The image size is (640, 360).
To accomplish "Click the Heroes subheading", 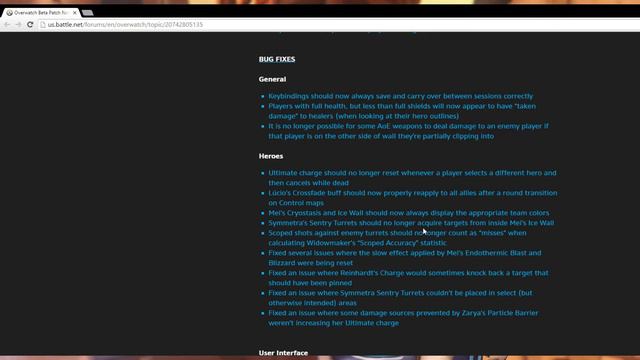I will click(x=271, y=156).
